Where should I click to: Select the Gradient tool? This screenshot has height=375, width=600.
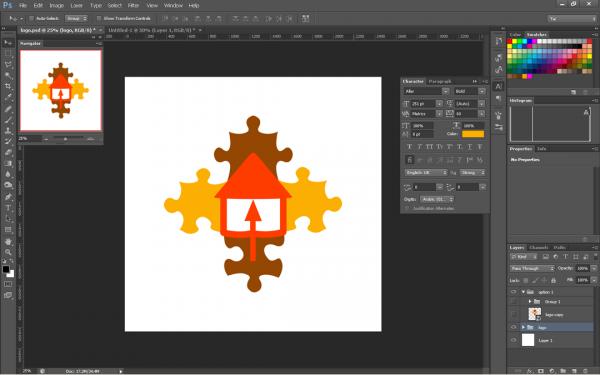[8, 163]
